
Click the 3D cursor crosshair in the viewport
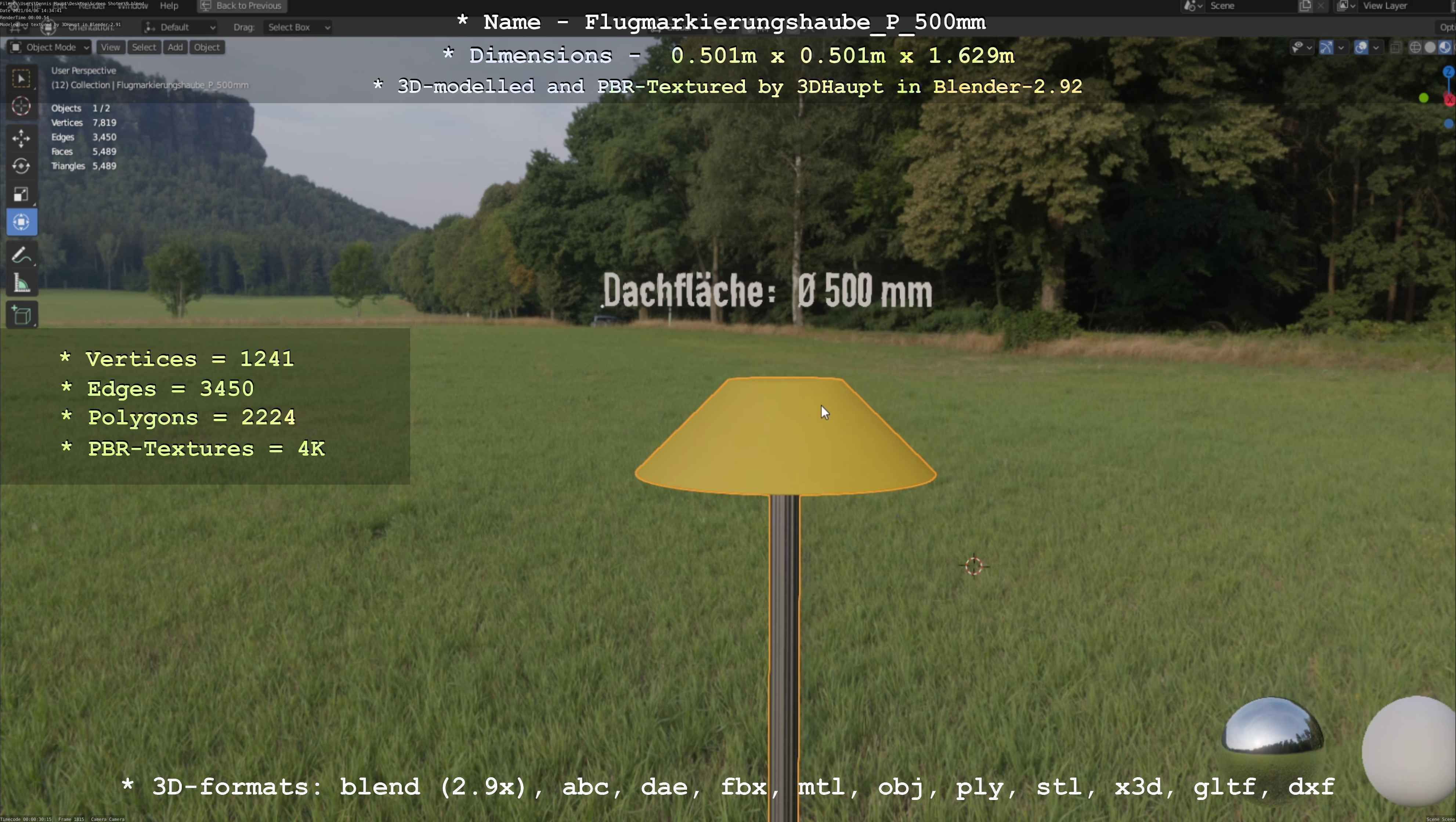tap(974, 565)
